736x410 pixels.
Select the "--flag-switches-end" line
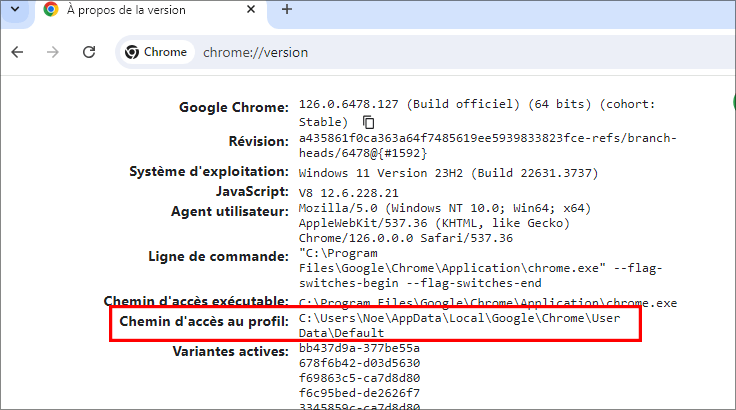420,283
